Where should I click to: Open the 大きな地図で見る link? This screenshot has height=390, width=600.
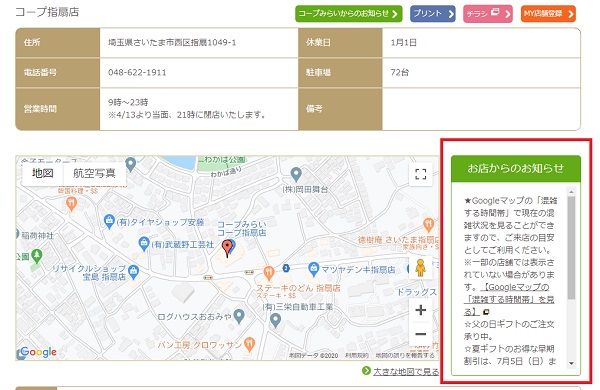point(405,371)
